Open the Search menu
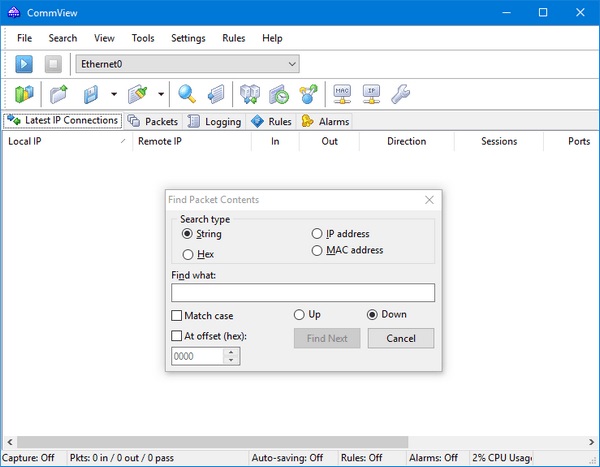The width and height of the screenshot is (600, 467). [63, 38]
